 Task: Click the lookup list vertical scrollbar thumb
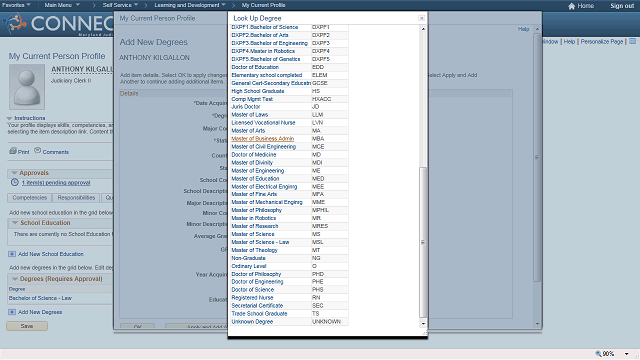coord(423,242)
